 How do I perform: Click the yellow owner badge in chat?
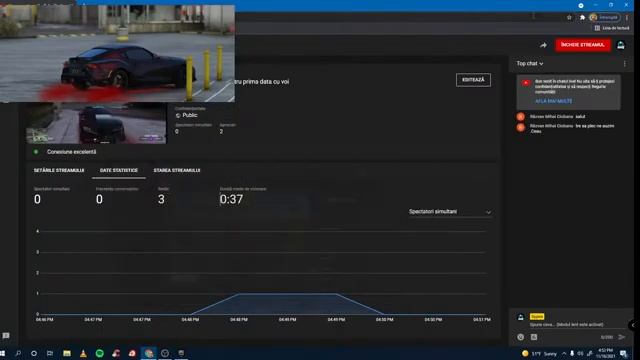click(x=536, y=317)
